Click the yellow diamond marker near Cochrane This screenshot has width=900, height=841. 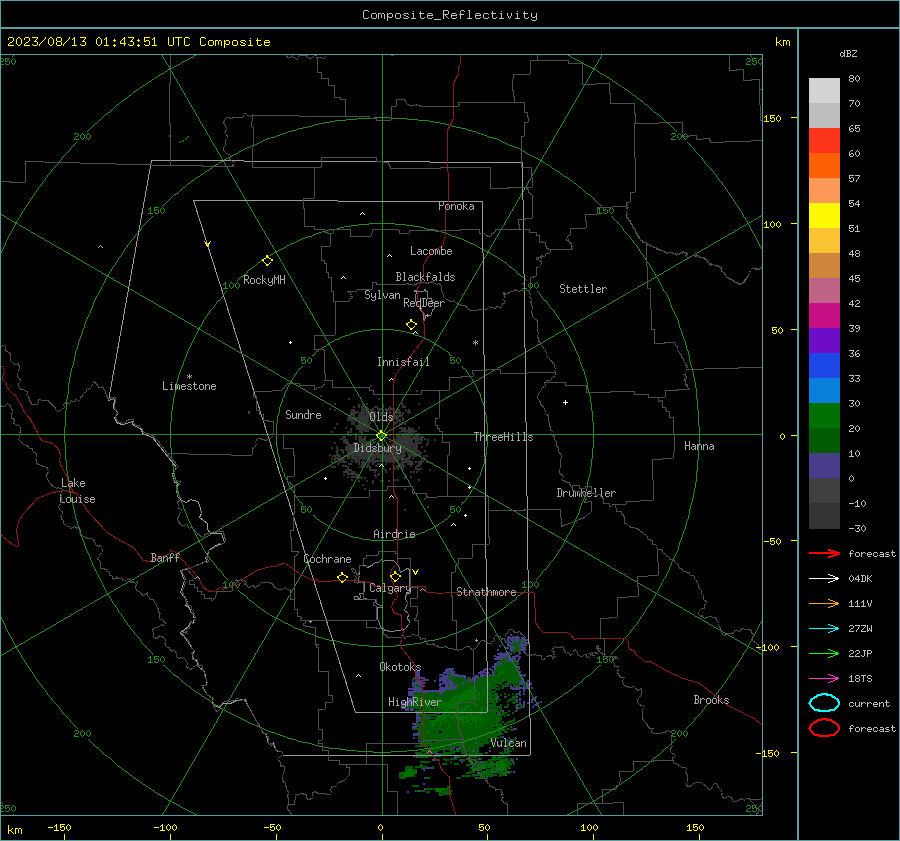pyautogui.click(x=342, y=578)
